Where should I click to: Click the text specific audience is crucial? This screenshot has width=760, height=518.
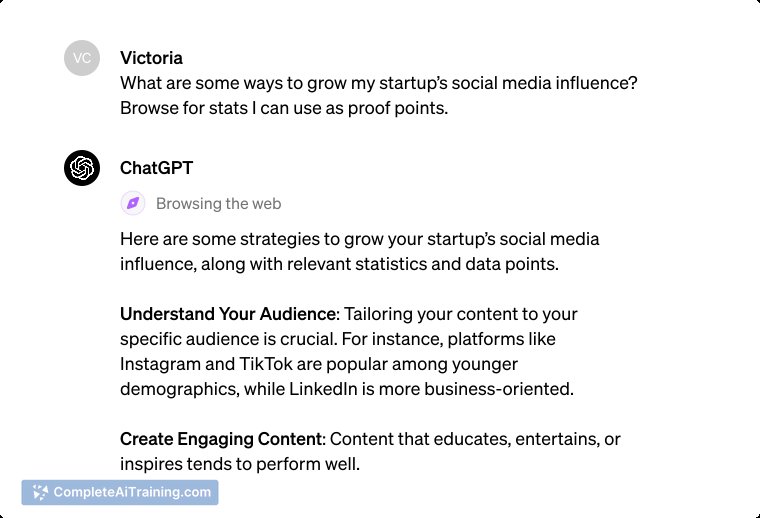pyautogui.click(x=229, y=339)
